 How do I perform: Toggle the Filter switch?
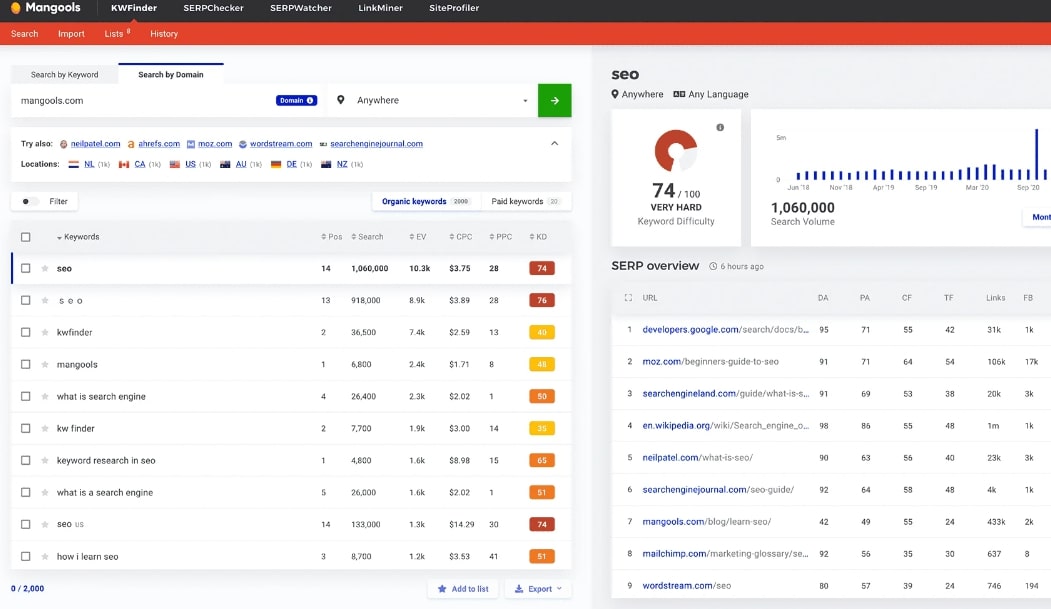[x=30, y=201]
